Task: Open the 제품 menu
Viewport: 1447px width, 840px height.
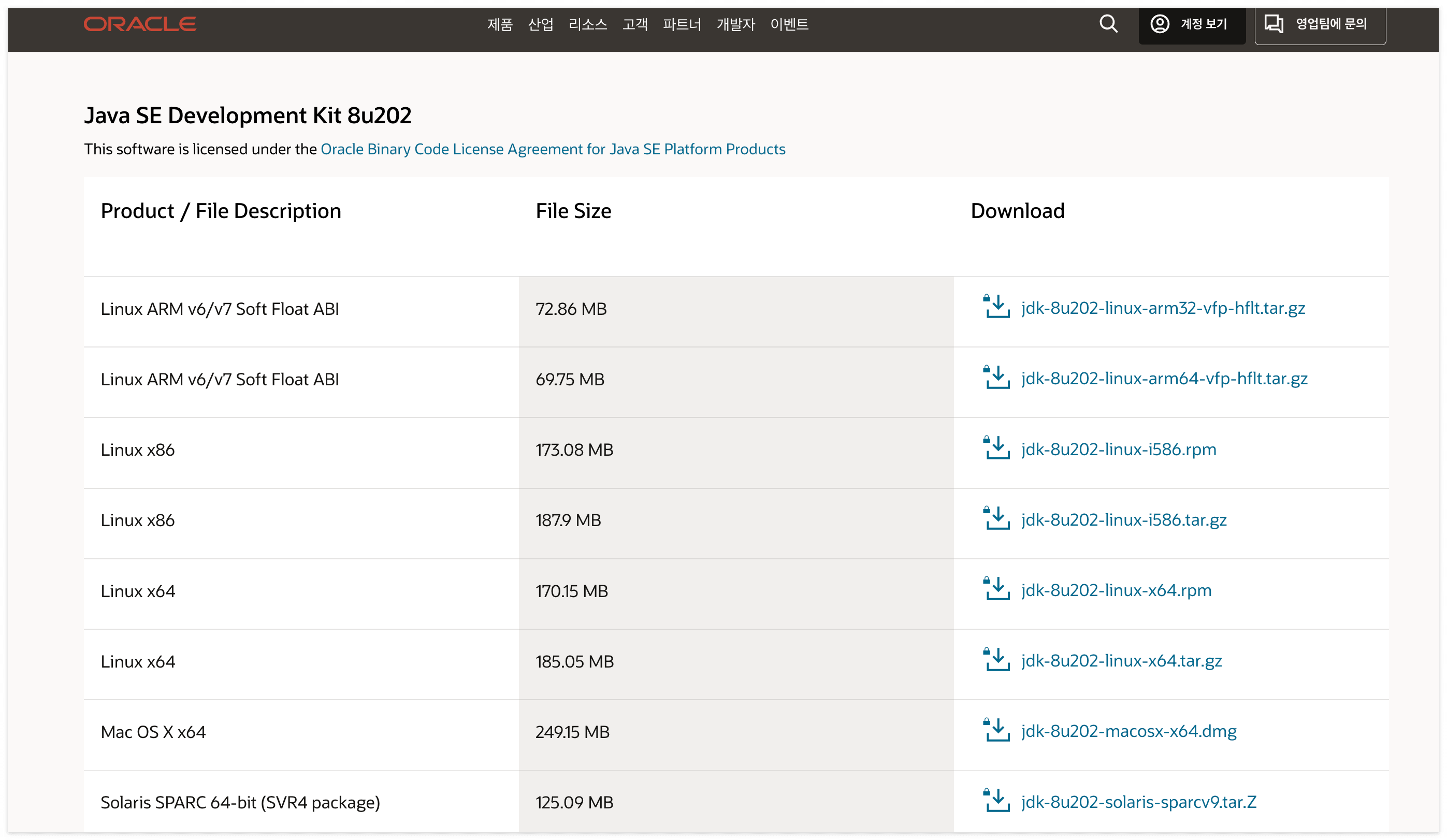Action: pyautogui.click(x=500, y=24)
